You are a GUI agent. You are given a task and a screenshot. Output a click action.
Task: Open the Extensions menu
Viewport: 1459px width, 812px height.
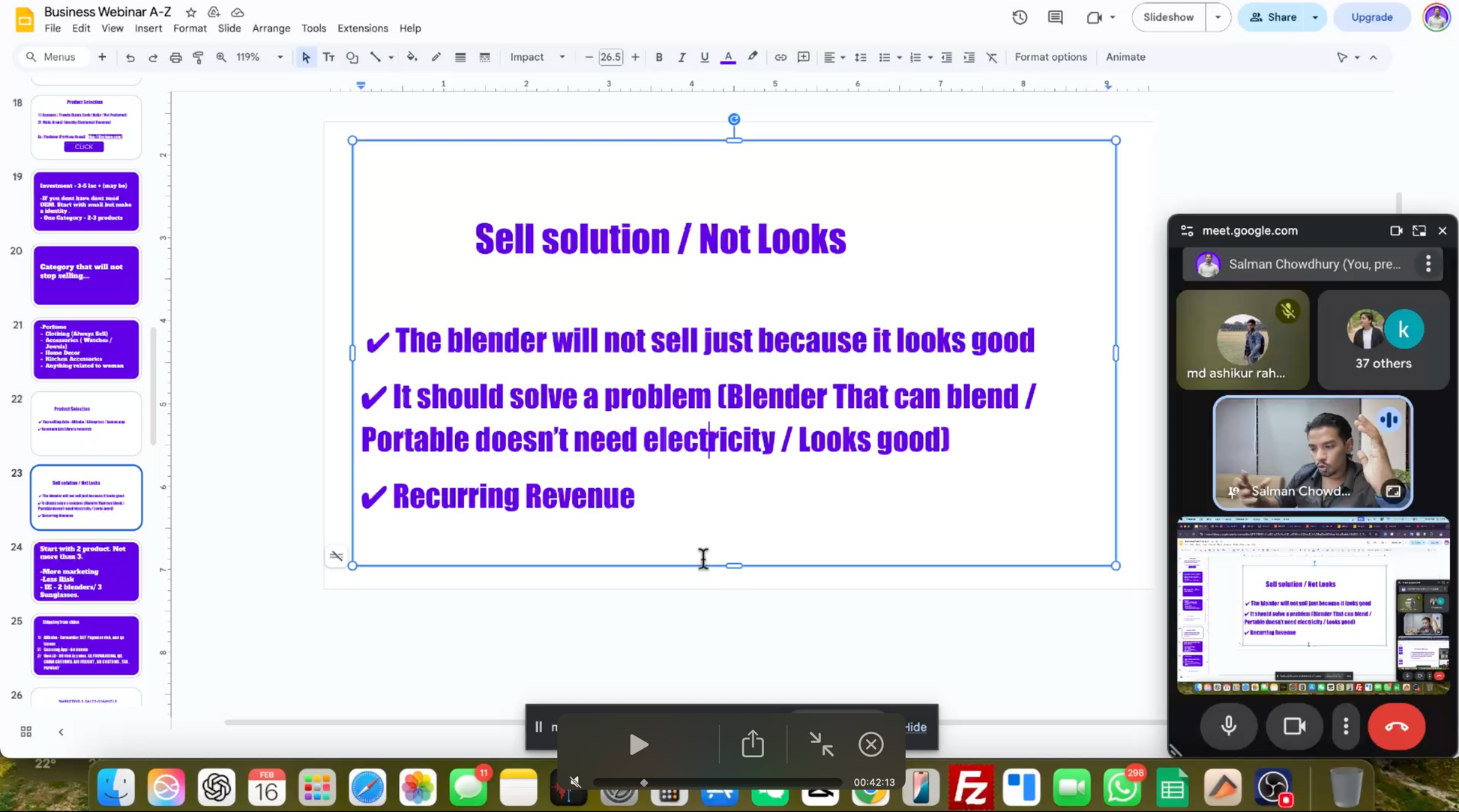[x=362, y=28]
